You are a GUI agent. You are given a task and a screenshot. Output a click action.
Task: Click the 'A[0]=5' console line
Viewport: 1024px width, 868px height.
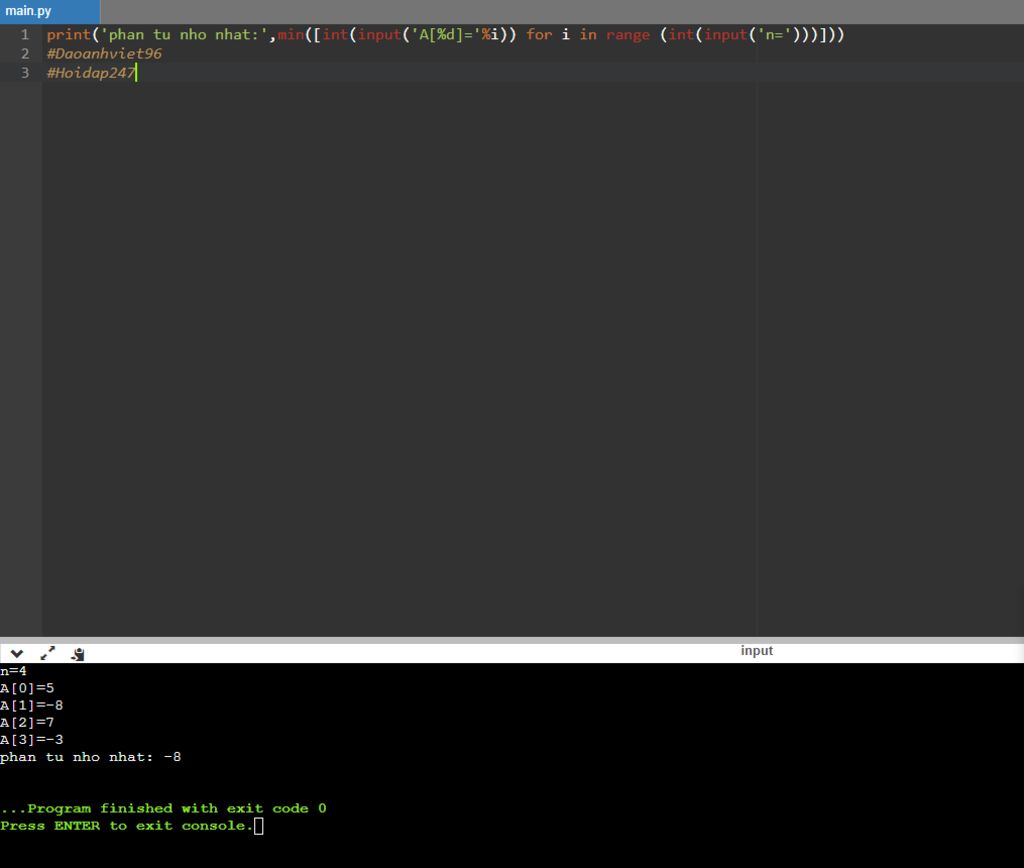[27, 688]
